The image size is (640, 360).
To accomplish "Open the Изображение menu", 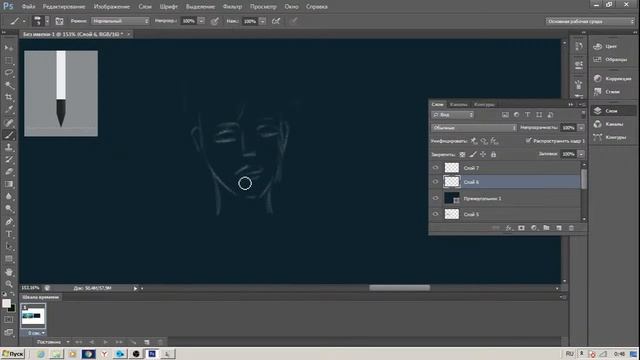I will click(111, 7).
